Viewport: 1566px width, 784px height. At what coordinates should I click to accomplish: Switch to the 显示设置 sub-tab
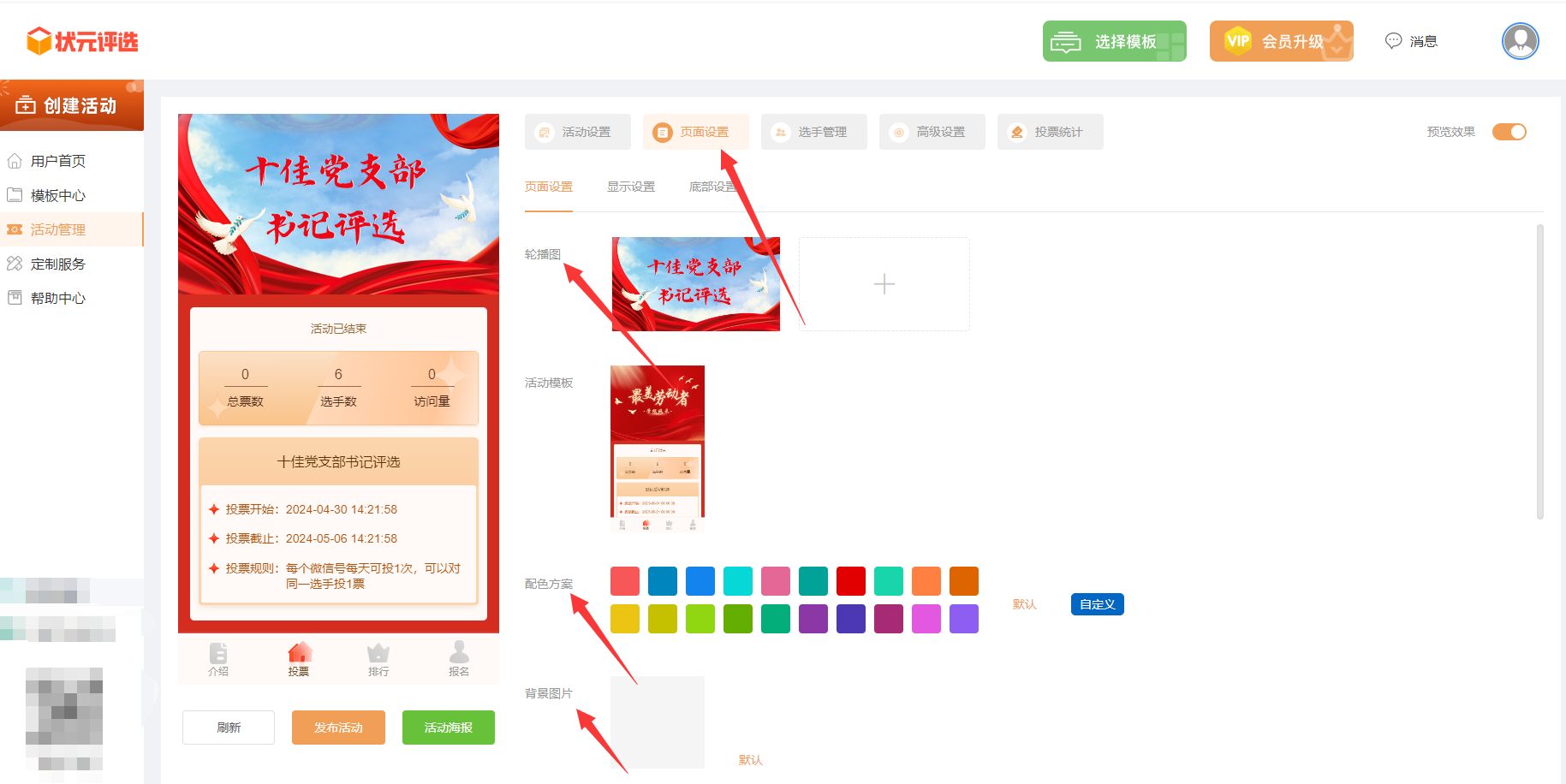click(x=630, y=187)
